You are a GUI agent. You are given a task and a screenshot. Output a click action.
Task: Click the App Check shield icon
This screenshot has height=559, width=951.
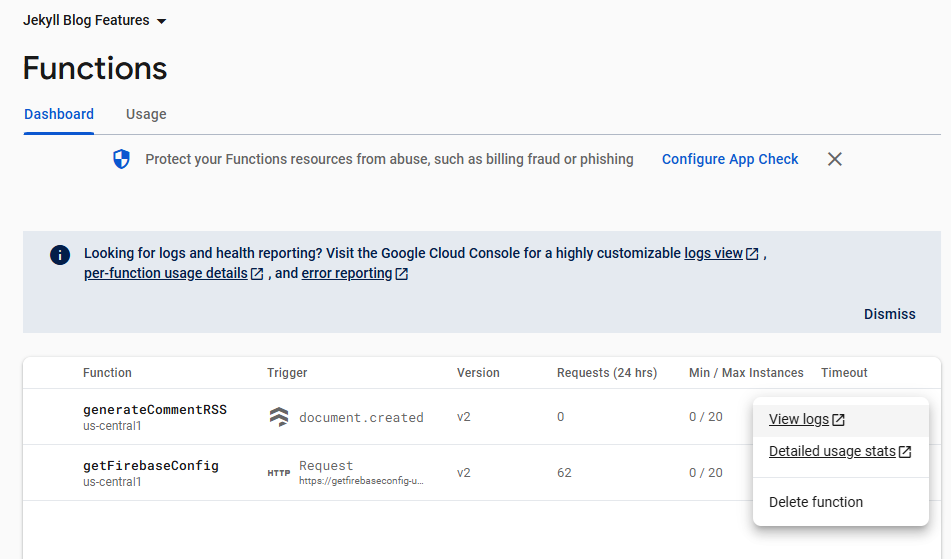point(121,159)
